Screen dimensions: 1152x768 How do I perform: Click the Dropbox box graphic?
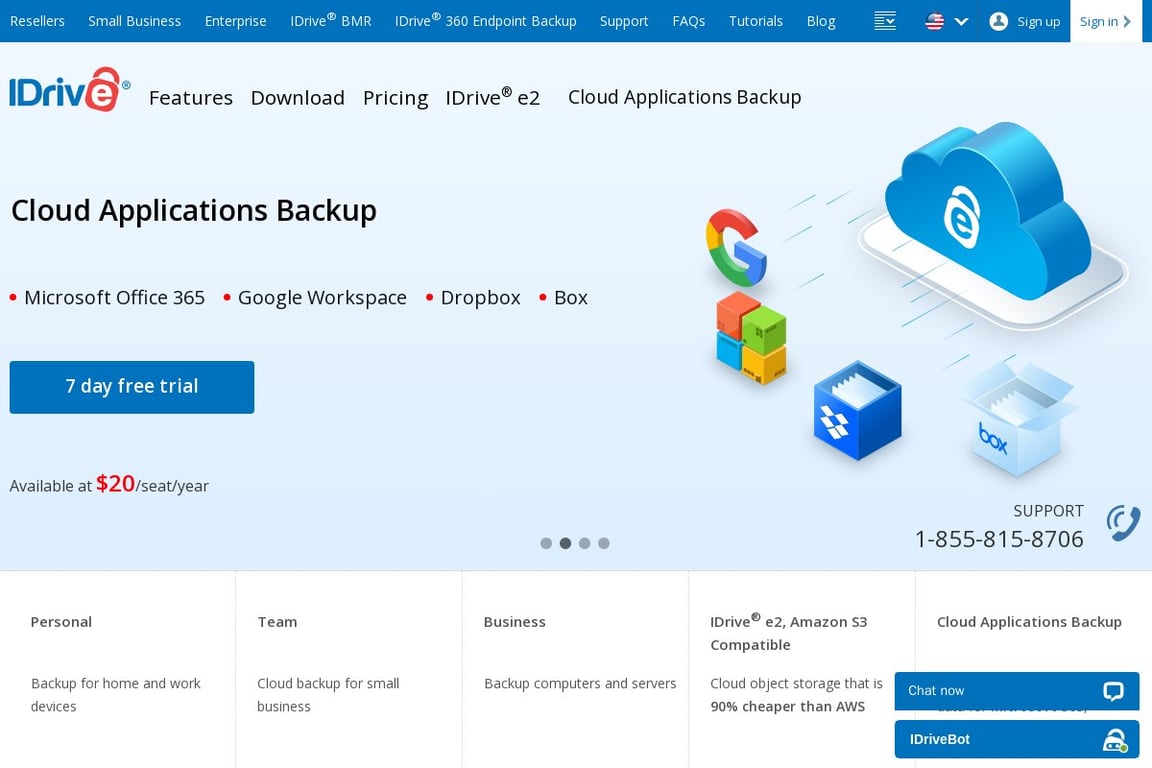click(x=857, y=411)
